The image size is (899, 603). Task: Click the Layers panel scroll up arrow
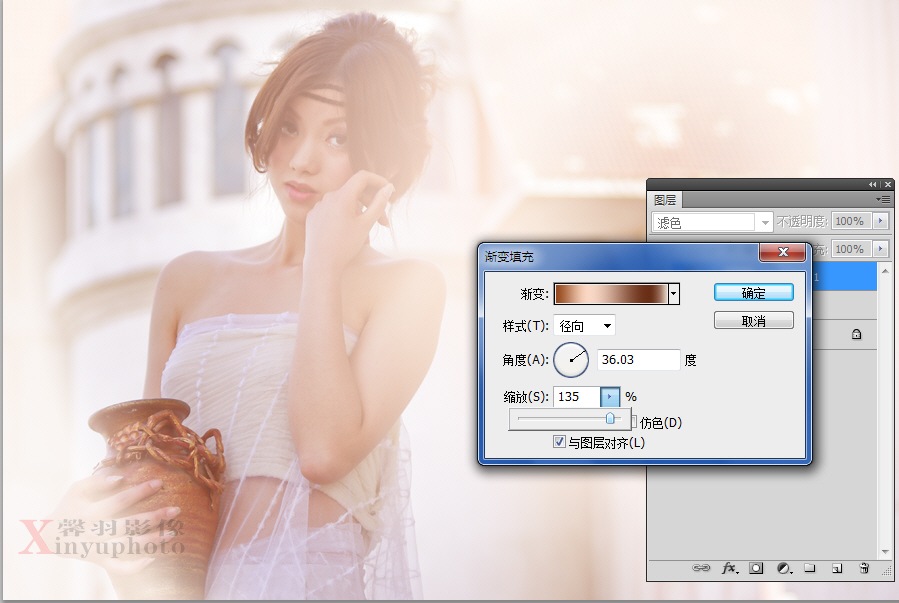click(x=885, y=269)
